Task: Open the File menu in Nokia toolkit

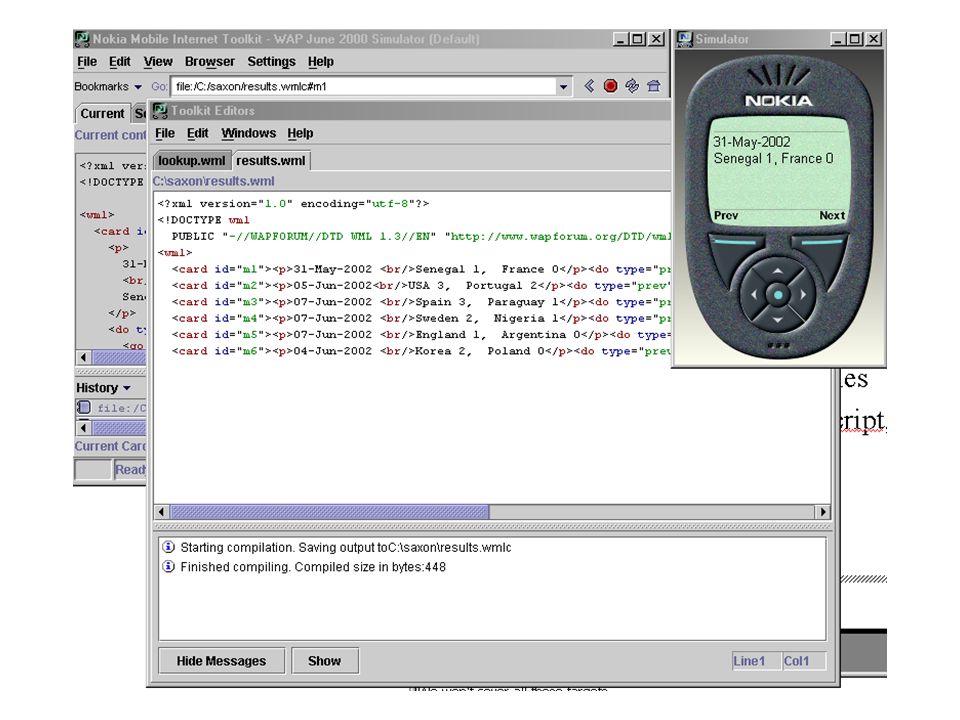Action: pyautogui.click(x=87, y=62)
